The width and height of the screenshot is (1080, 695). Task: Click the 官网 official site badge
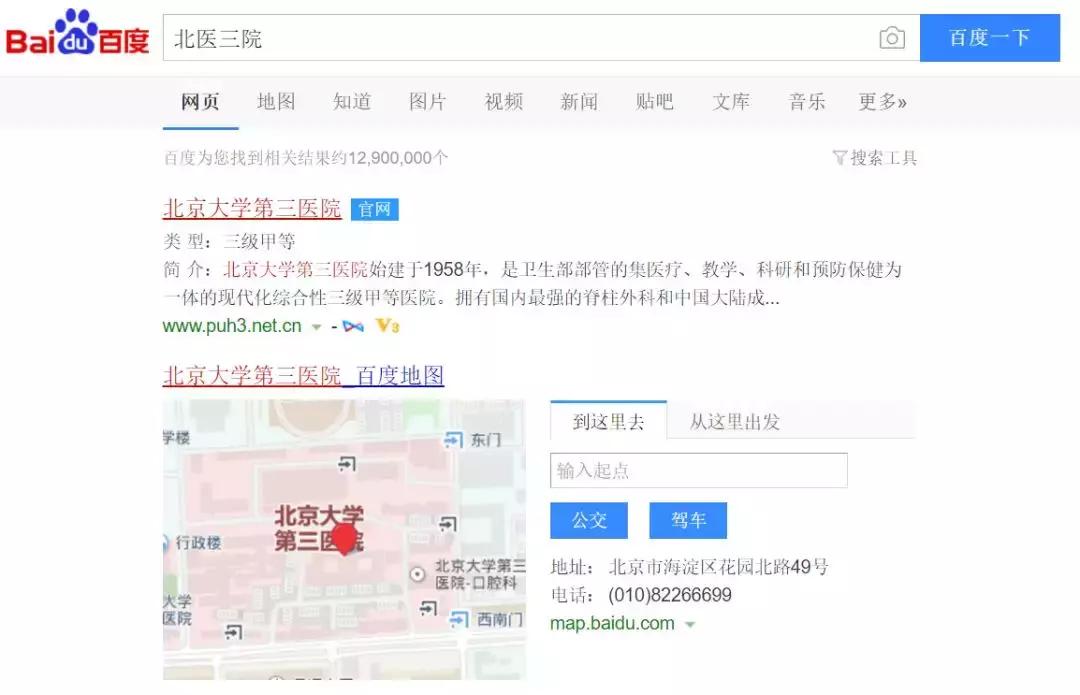[374, 209]
